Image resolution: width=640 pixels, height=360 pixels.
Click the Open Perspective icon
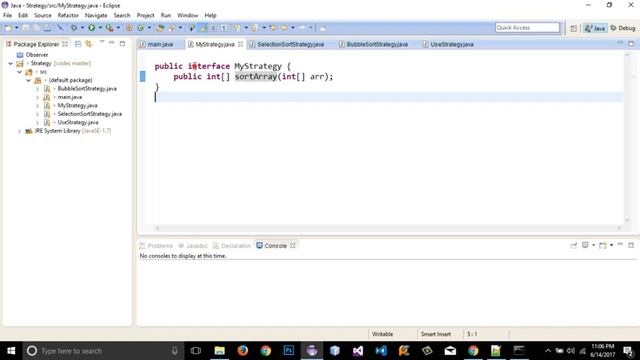click(x=573, y=28)
